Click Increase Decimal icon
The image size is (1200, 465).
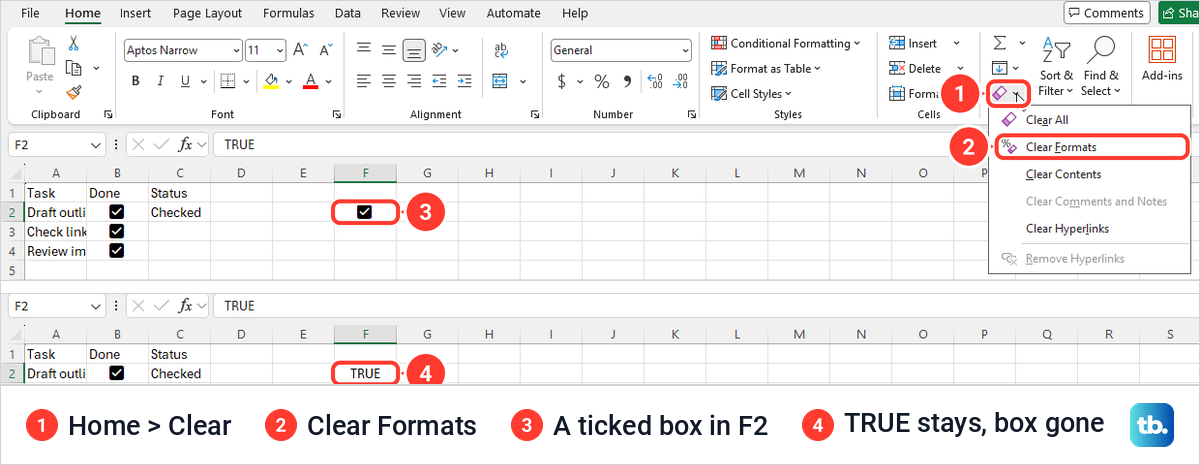[x=655, y=81]
